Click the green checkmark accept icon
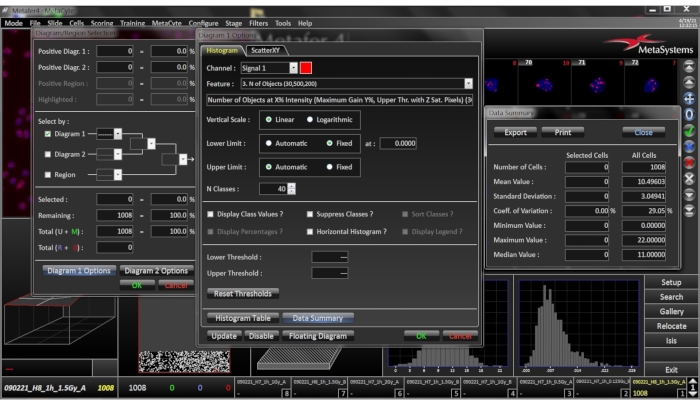This screenshot has height=405, width=700. point(689,130)
